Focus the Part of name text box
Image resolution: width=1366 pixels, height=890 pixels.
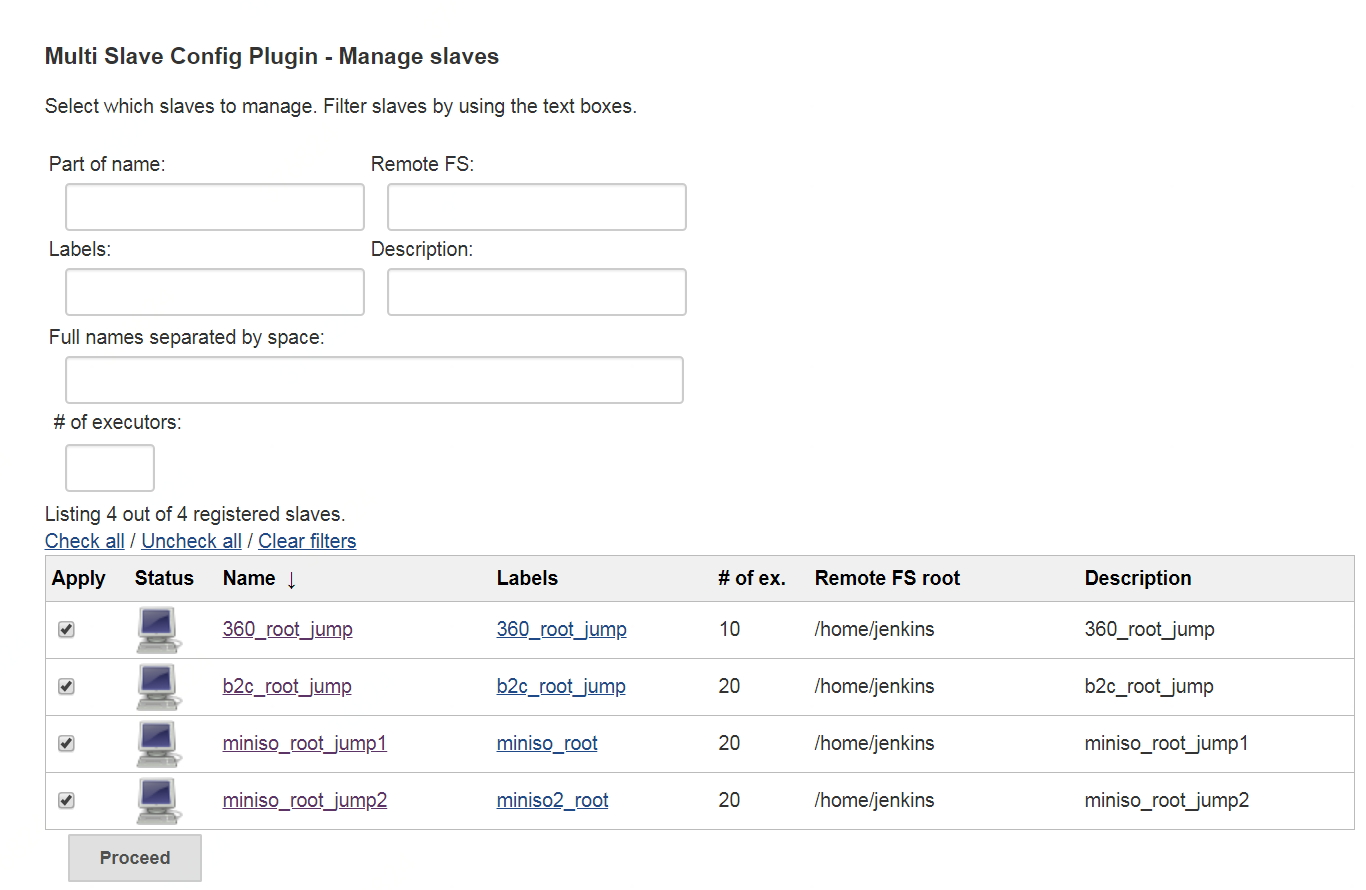[215, 207]
